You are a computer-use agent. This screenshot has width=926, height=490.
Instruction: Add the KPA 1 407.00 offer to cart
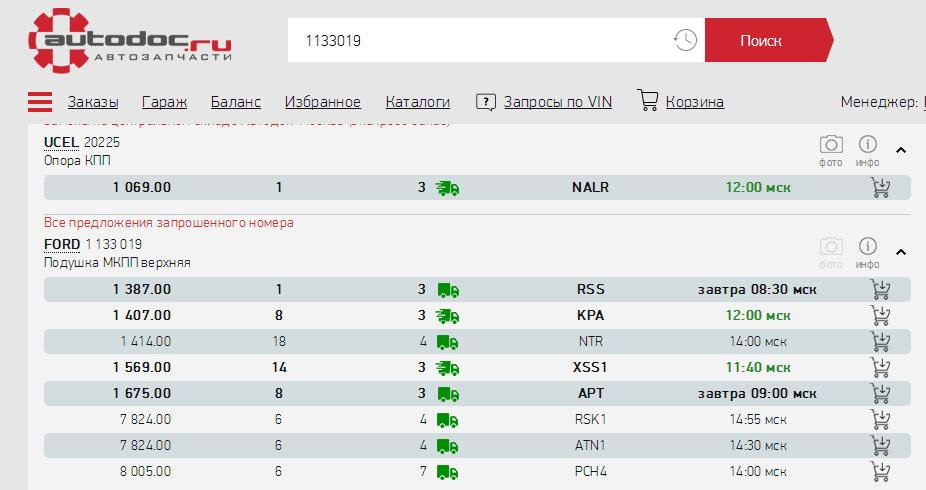(x=881, y=316)
